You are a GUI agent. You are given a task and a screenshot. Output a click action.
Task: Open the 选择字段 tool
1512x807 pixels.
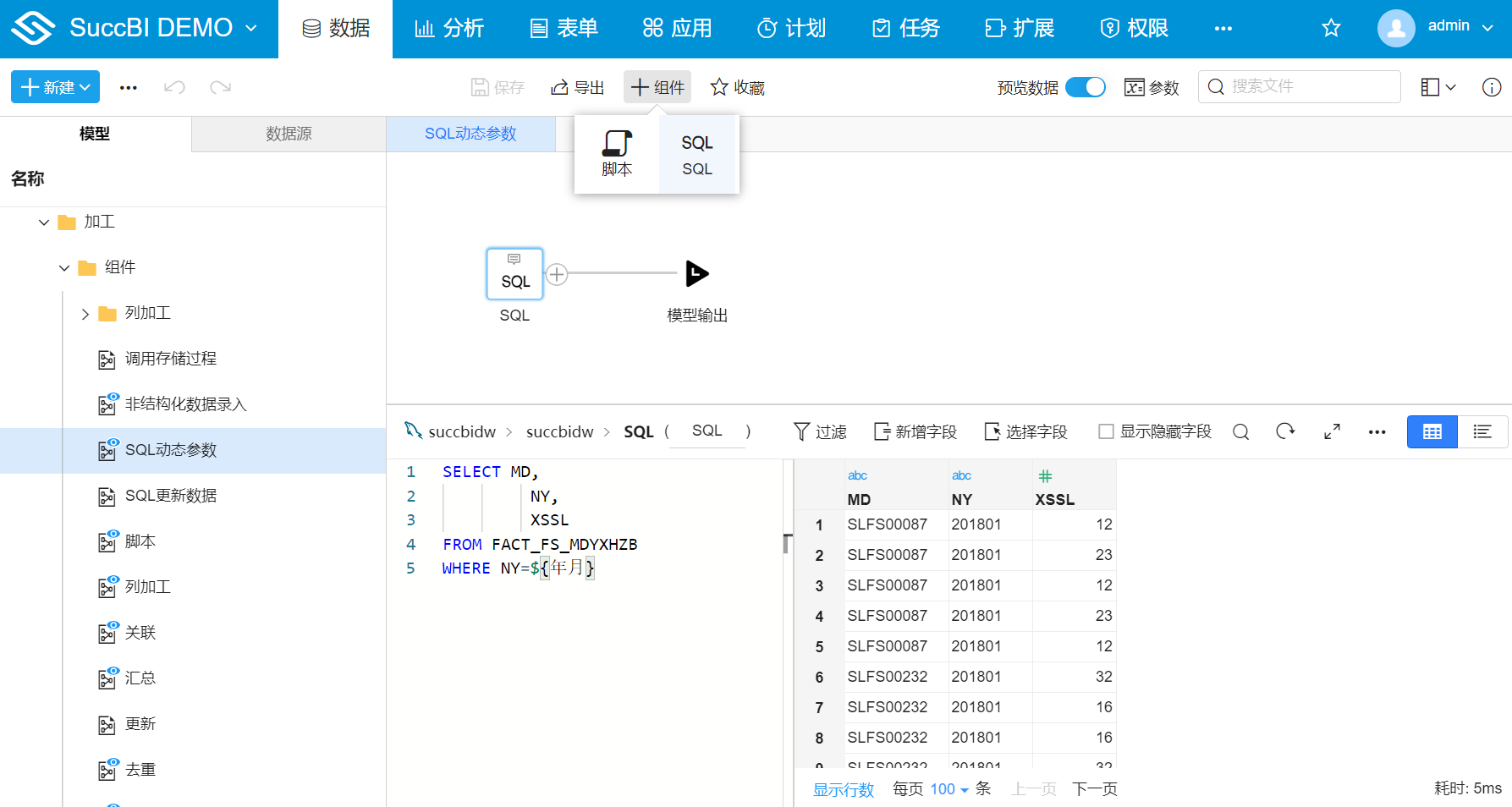click(x=1025, y=431)
